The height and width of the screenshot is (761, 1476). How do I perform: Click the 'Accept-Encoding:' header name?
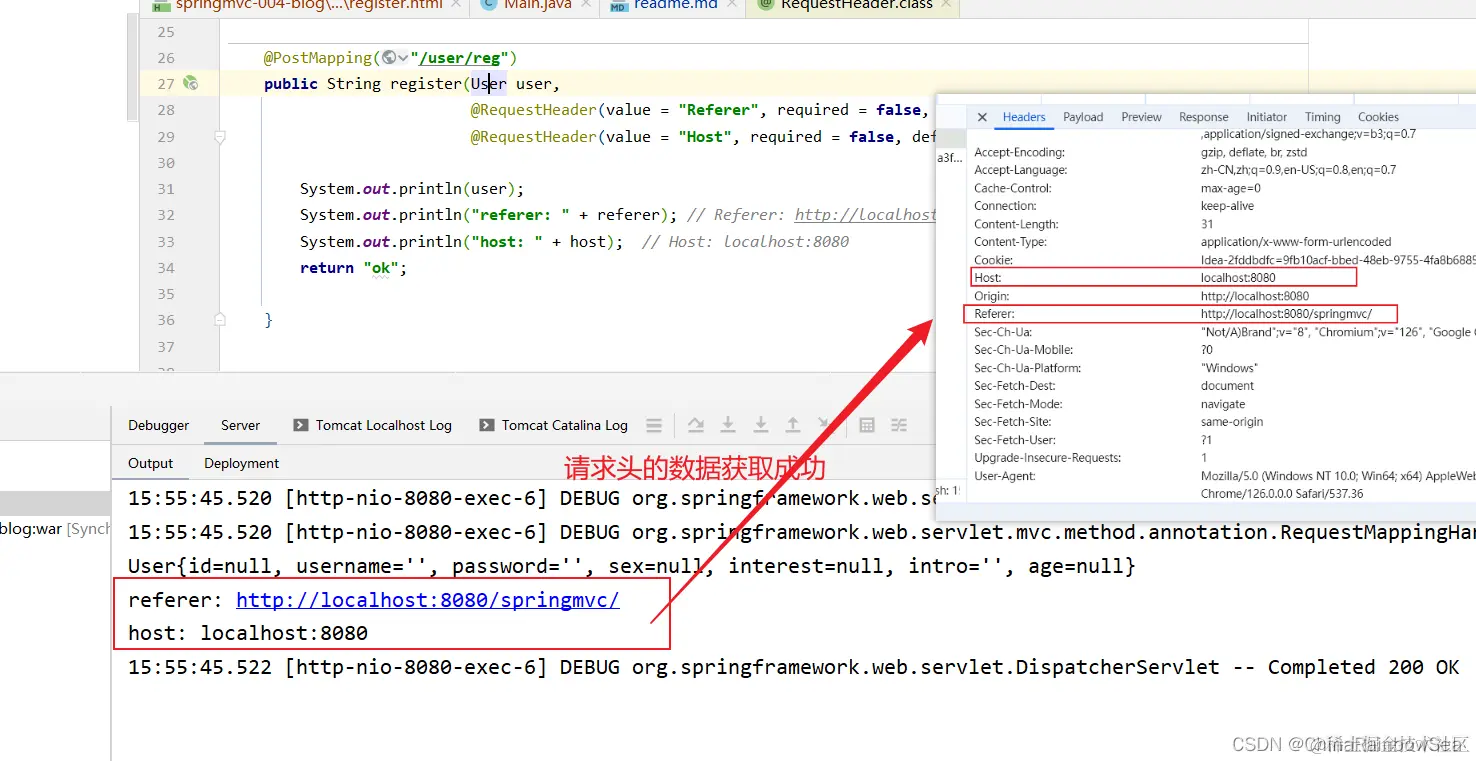point(1020,153)
